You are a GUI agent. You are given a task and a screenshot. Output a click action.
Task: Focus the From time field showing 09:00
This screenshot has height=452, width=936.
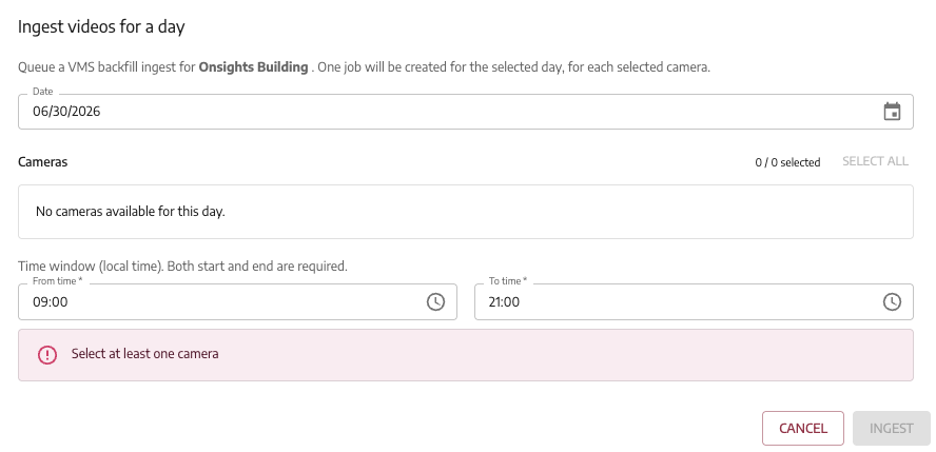[238, 302]
